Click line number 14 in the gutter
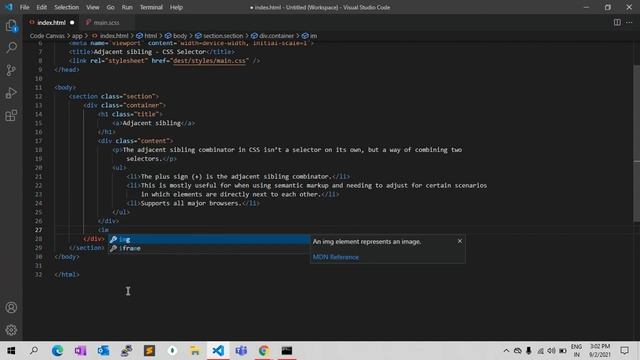This screenshot has height=360, width=640. tap(38, 114)
